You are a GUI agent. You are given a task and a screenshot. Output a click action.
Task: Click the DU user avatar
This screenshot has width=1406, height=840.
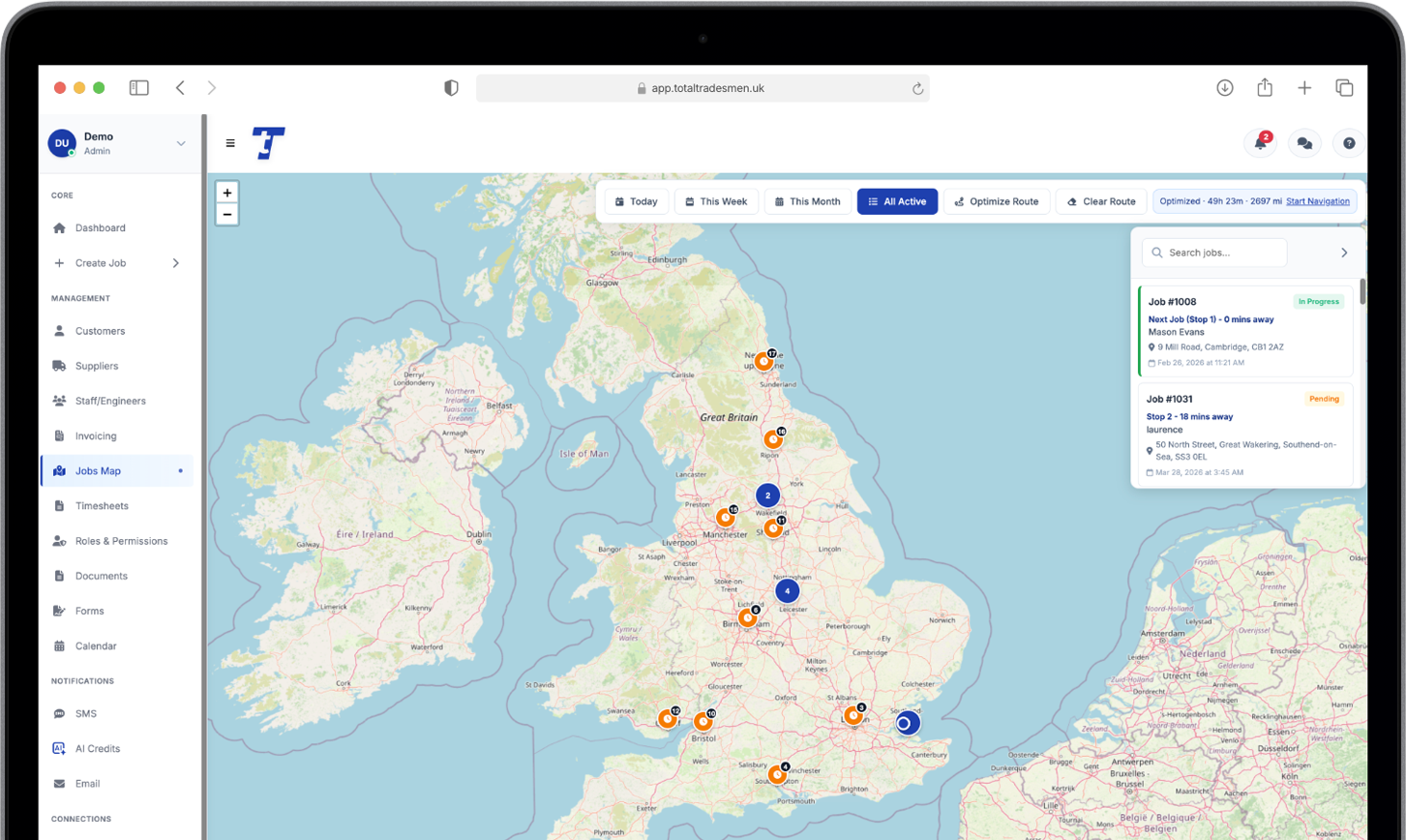[x=62, y=143]
